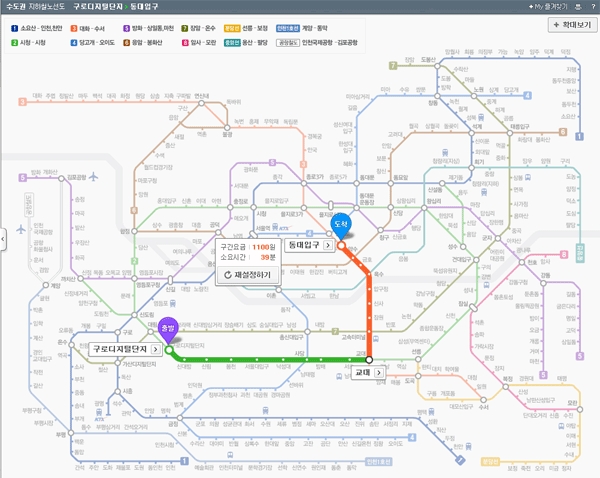The height and width of the screenshot is (478, 600).
Task: Expand the 동대입구 station label arrow
Action: pyautogui.click(x=328, y=245)
